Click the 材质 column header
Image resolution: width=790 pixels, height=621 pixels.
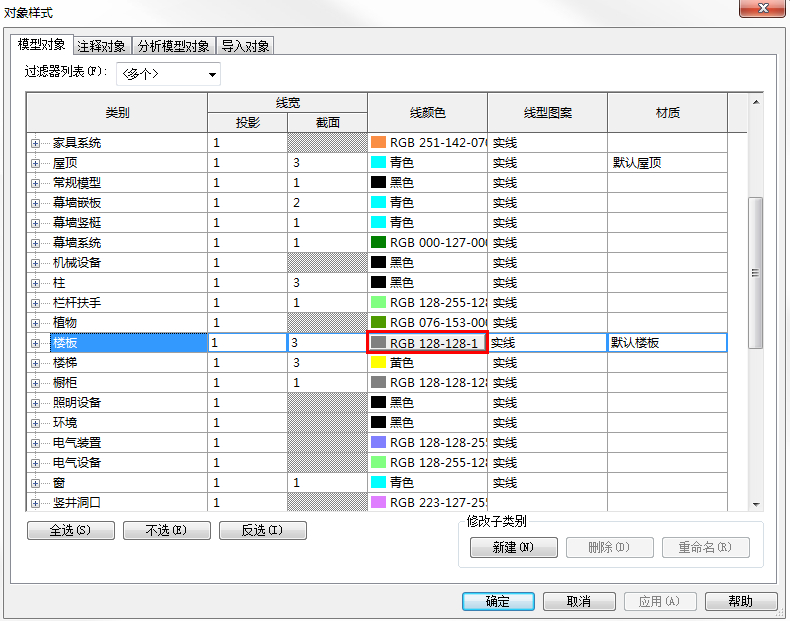(668, 112)
